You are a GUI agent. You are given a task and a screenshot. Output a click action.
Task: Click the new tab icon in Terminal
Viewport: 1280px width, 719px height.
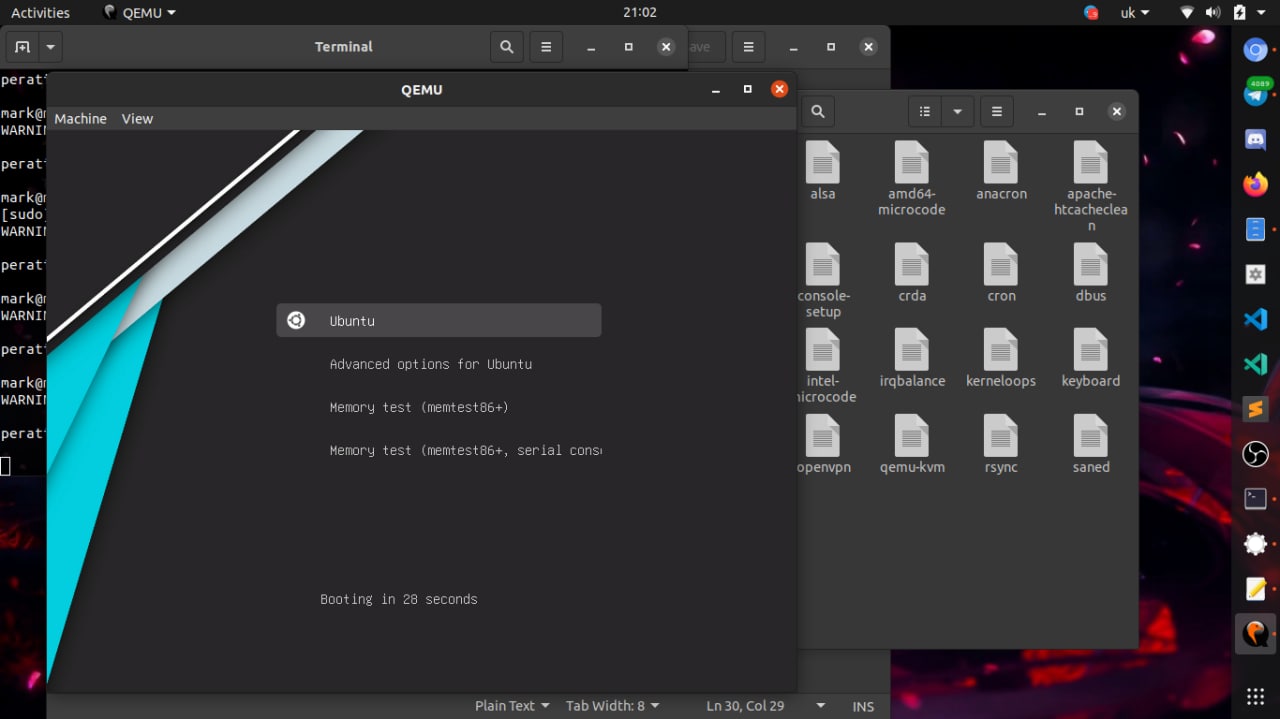[22, 47]
